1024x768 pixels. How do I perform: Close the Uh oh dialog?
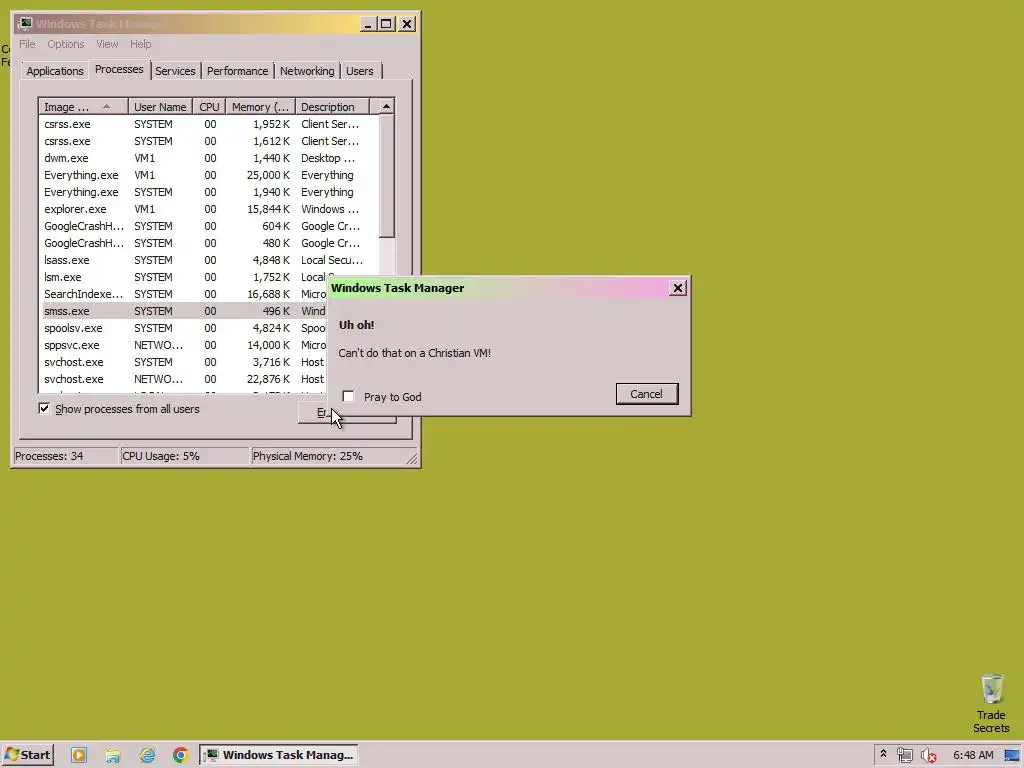[x=678, y=288]
